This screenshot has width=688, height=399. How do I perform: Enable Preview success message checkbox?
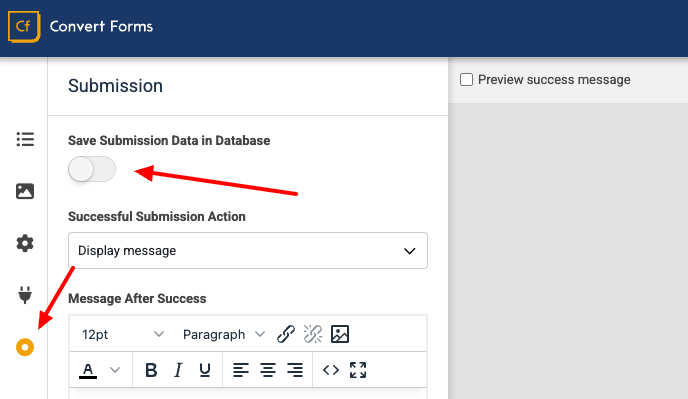pyautogui.click(x=466, y=80)
